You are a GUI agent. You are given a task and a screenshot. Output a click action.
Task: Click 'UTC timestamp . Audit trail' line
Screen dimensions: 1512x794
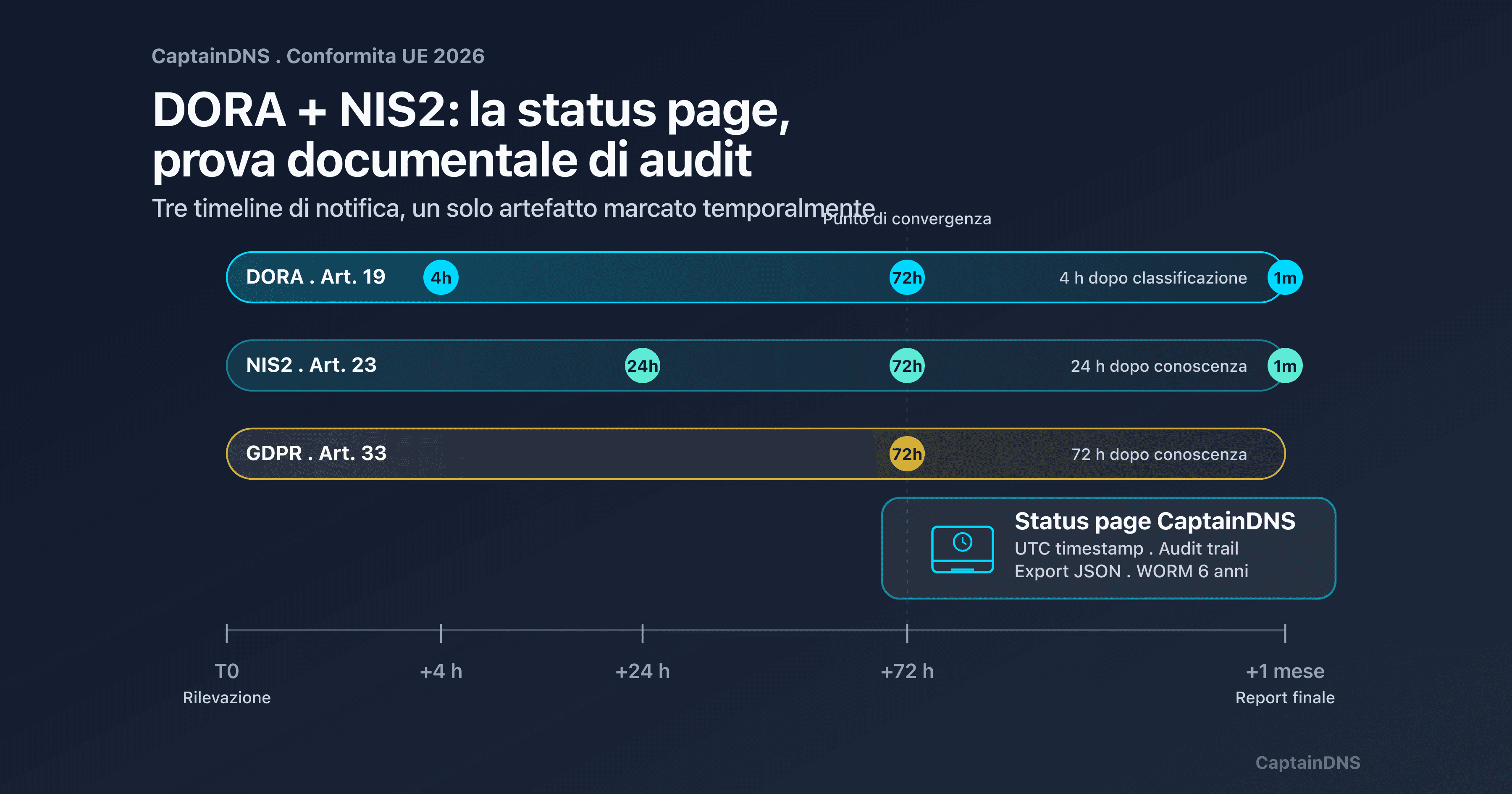[1126, 549]
